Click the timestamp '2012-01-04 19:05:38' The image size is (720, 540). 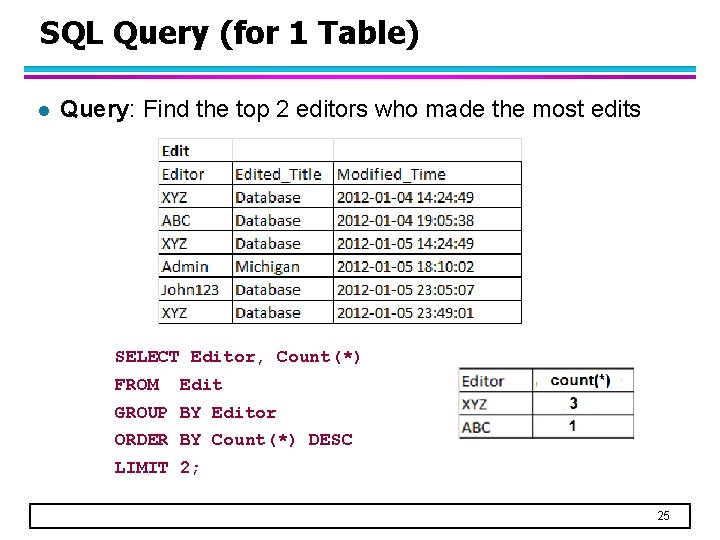[405, 220]
